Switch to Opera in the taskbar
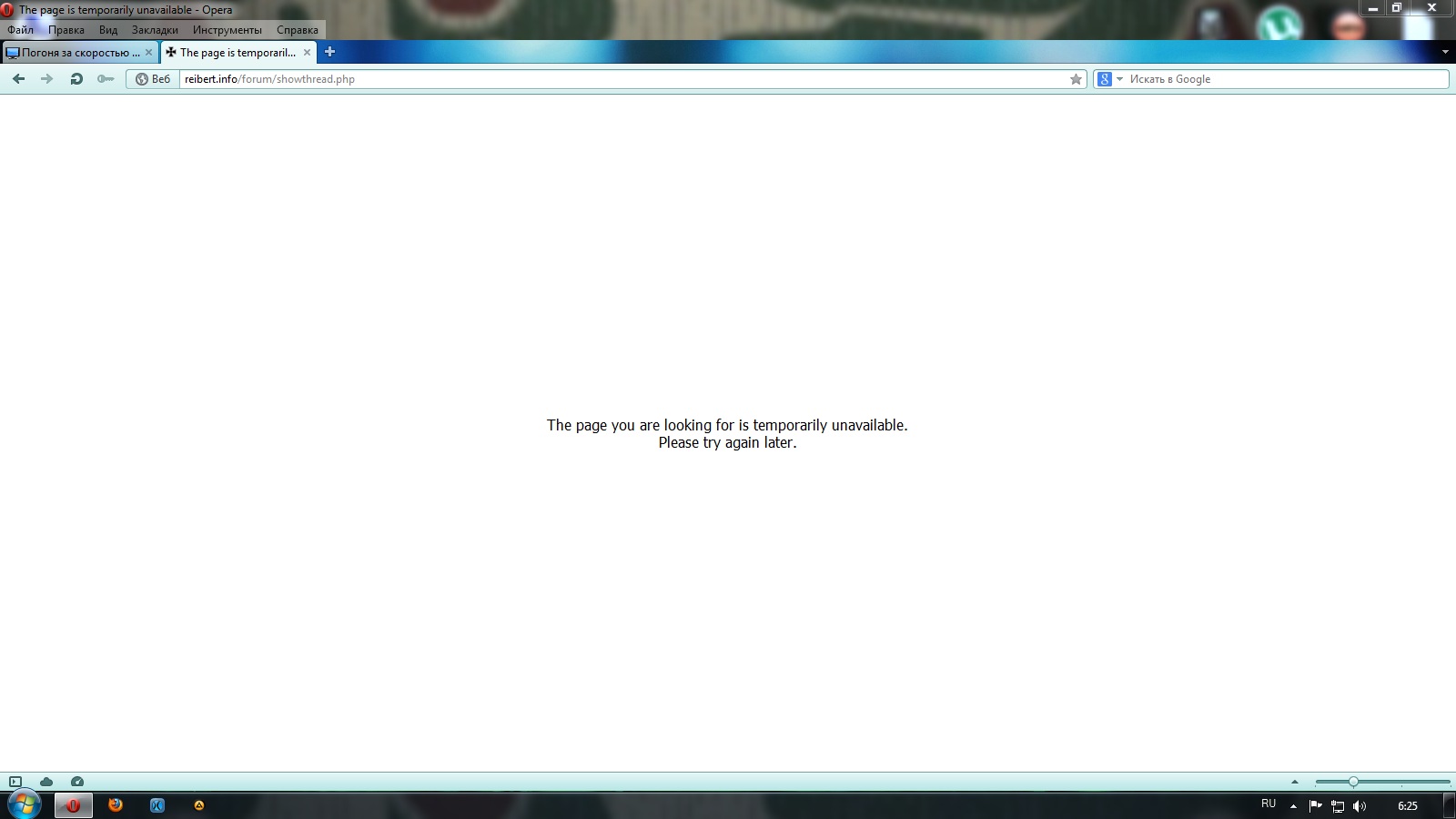 tap(74, 805)
